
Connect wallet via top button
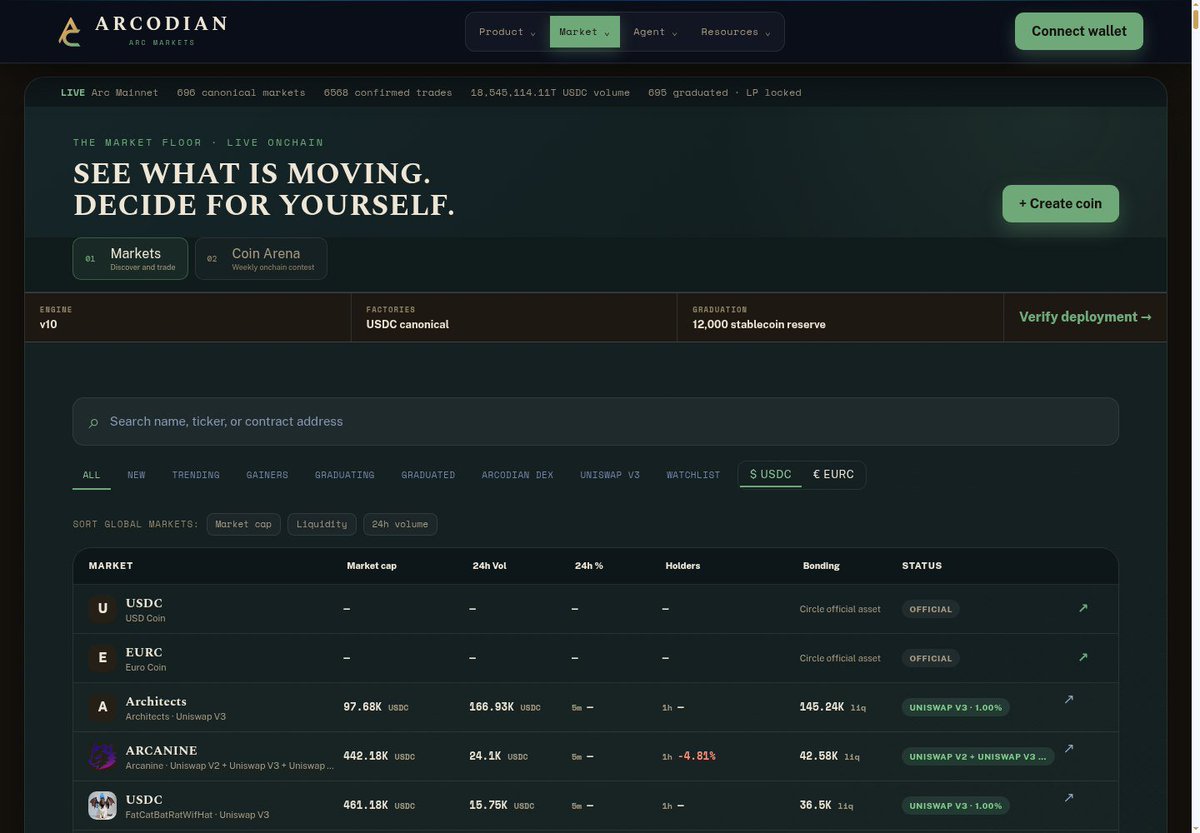pyautogui.click(x=1079, y=31)
